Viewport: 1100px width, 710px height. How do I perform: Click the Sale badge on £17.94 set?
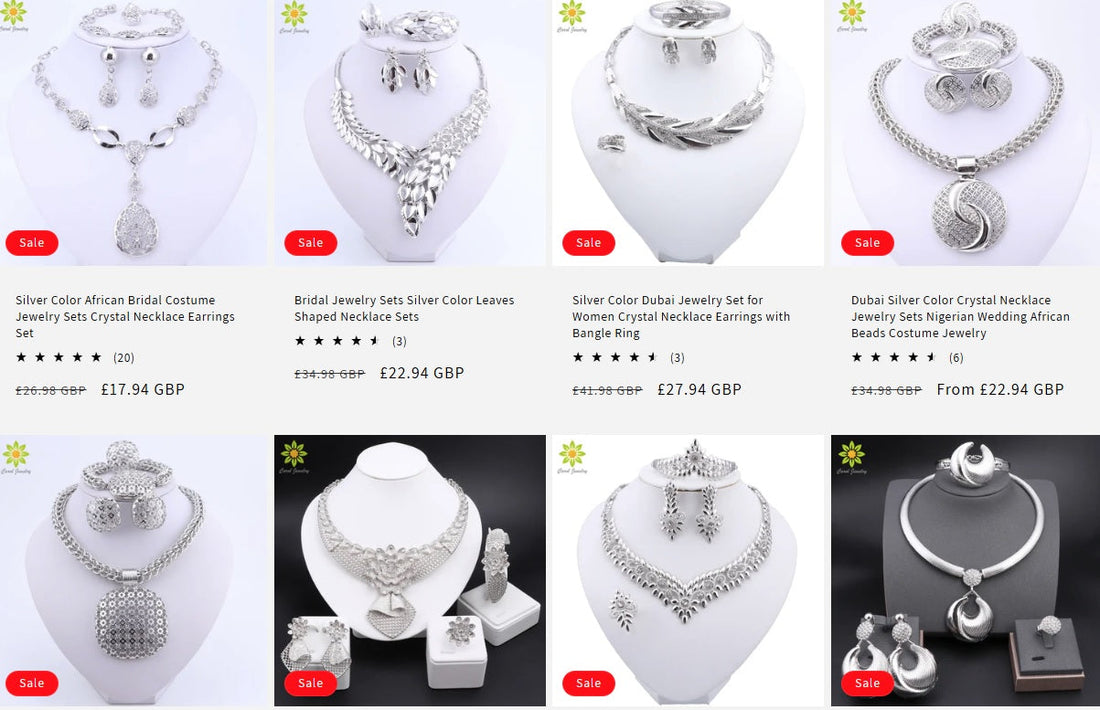(32, 243)
